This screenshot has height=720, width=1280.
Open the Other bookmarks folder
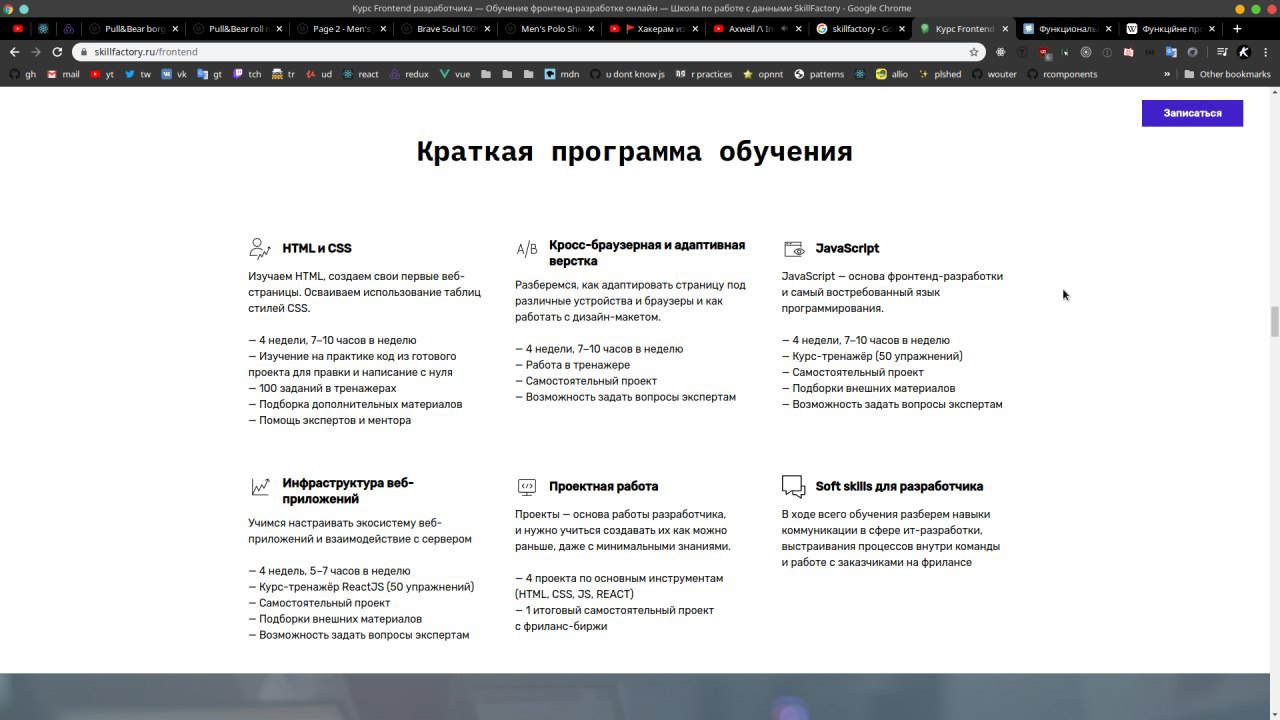(1227, 74)
